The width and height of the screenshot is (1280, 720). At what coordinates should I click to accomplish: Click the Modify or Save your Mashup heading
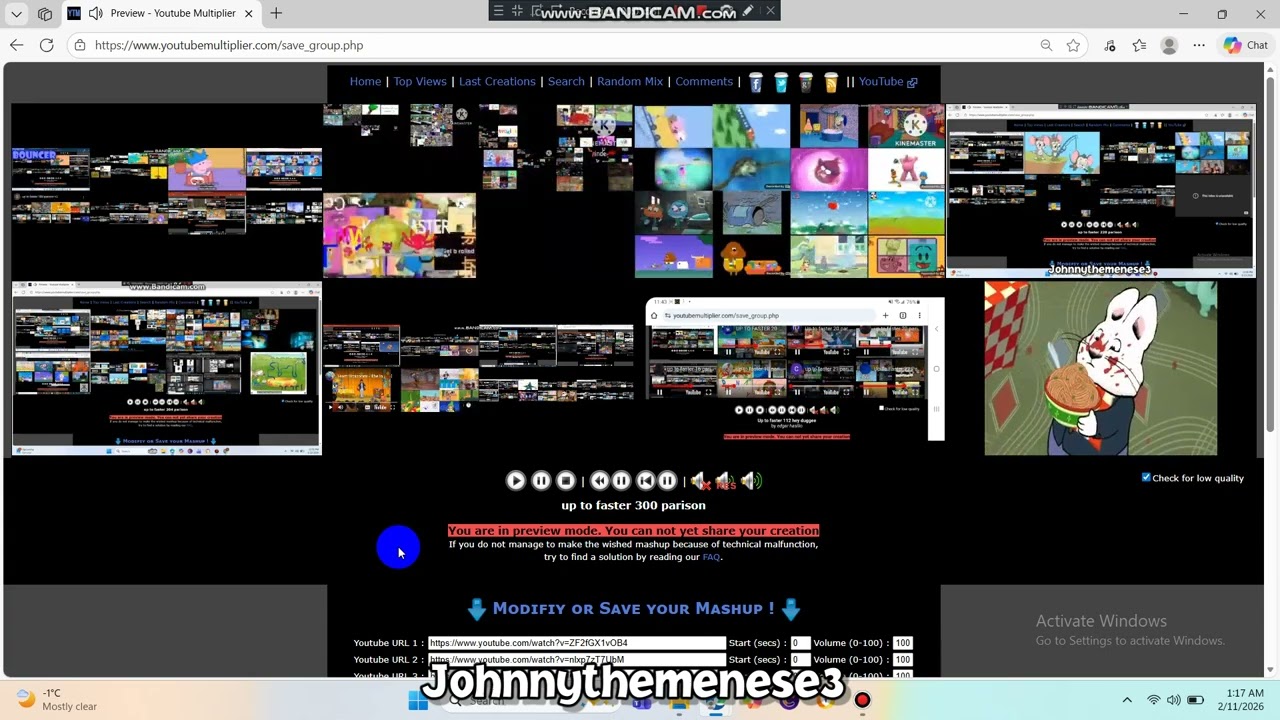coord(633,608)
